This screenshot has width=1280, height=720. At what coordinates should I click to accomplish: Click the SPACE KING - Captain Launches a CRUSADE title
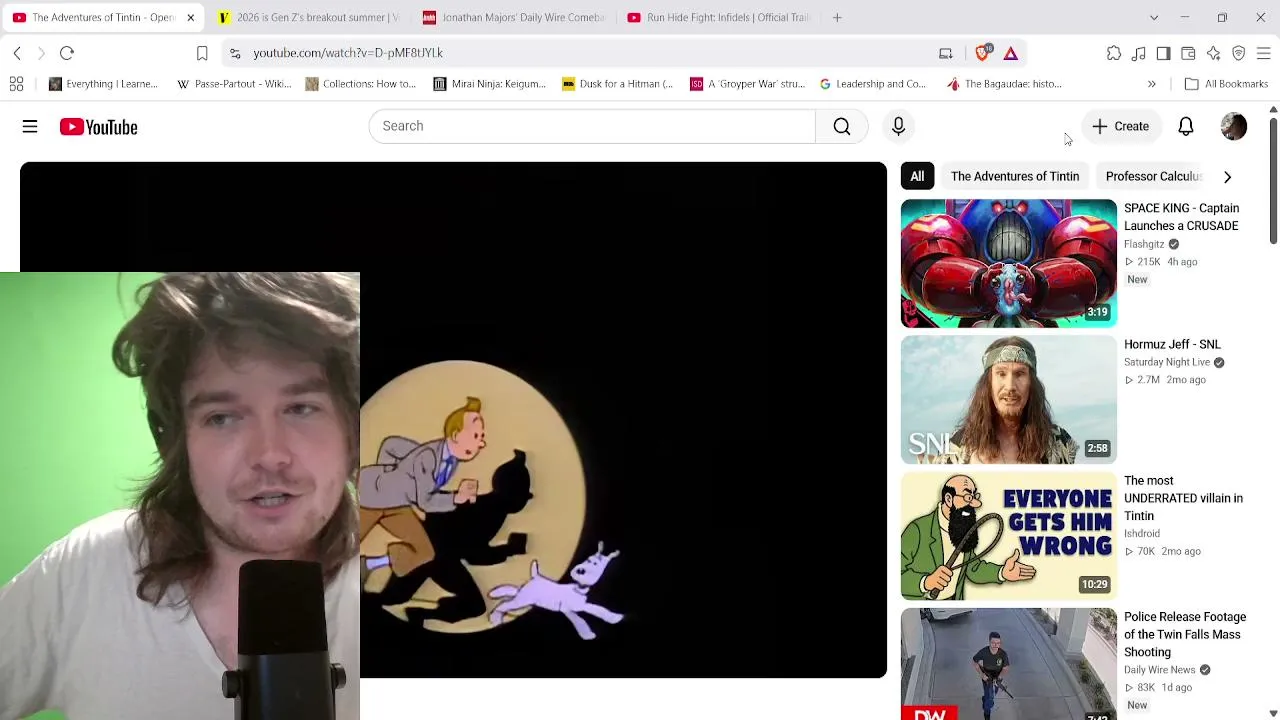[x=1182, y=217]
